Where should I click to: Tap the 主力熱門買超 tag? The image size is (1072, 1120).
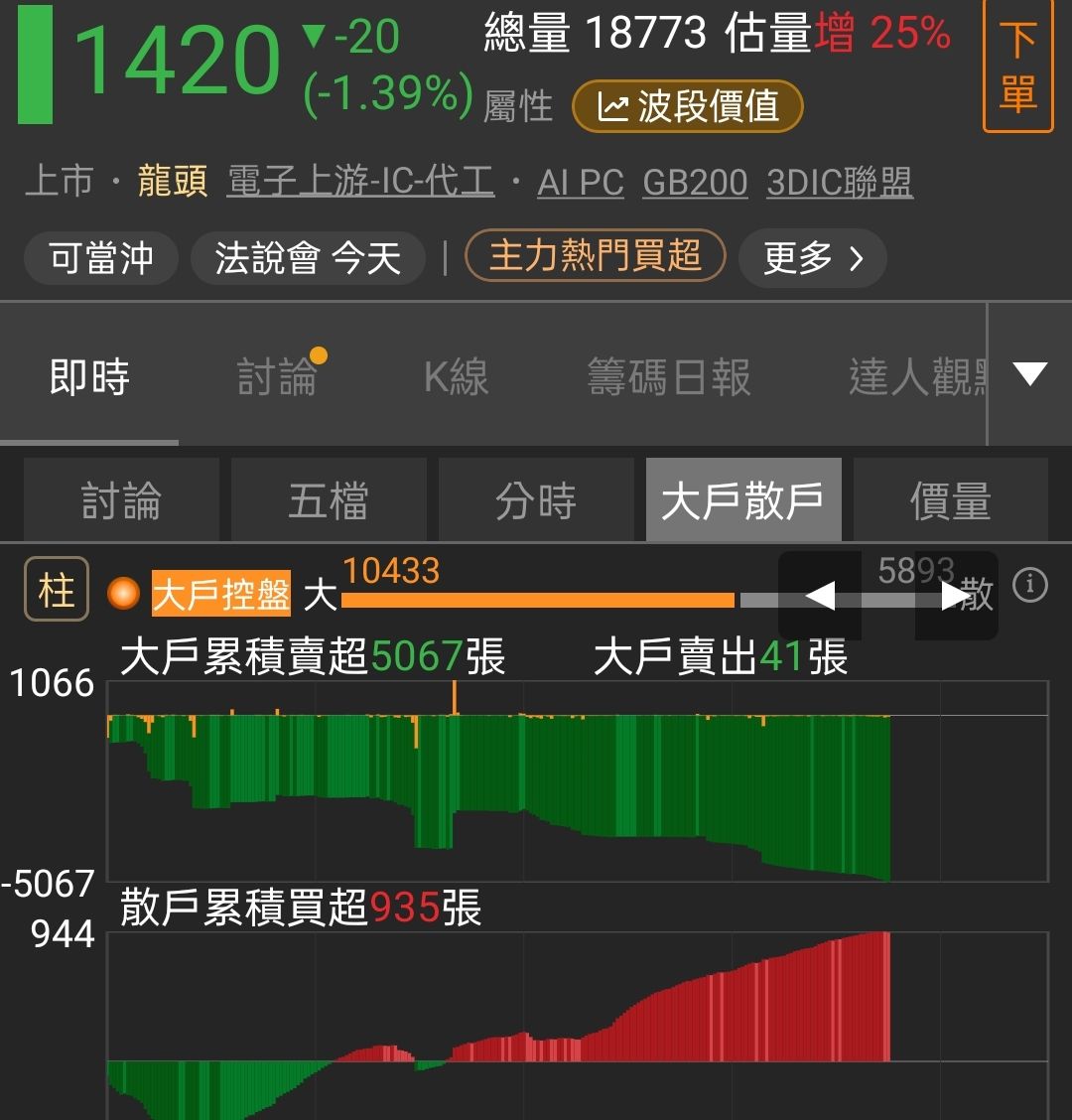[x=595, y=256]
